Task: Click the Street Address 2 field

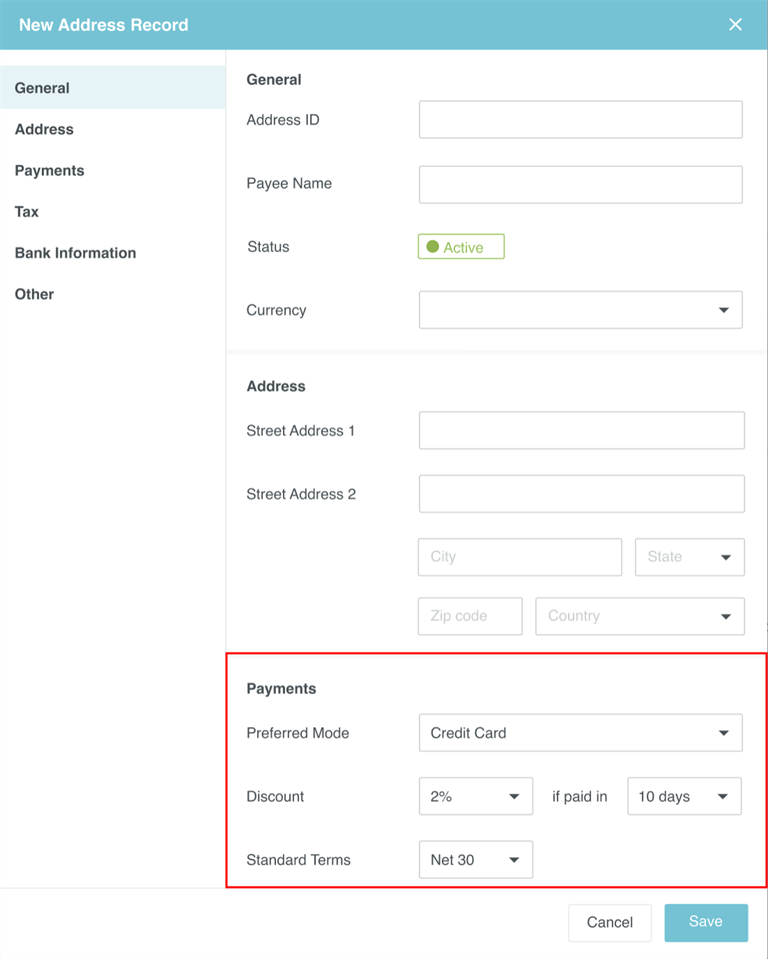Action: 581,494
